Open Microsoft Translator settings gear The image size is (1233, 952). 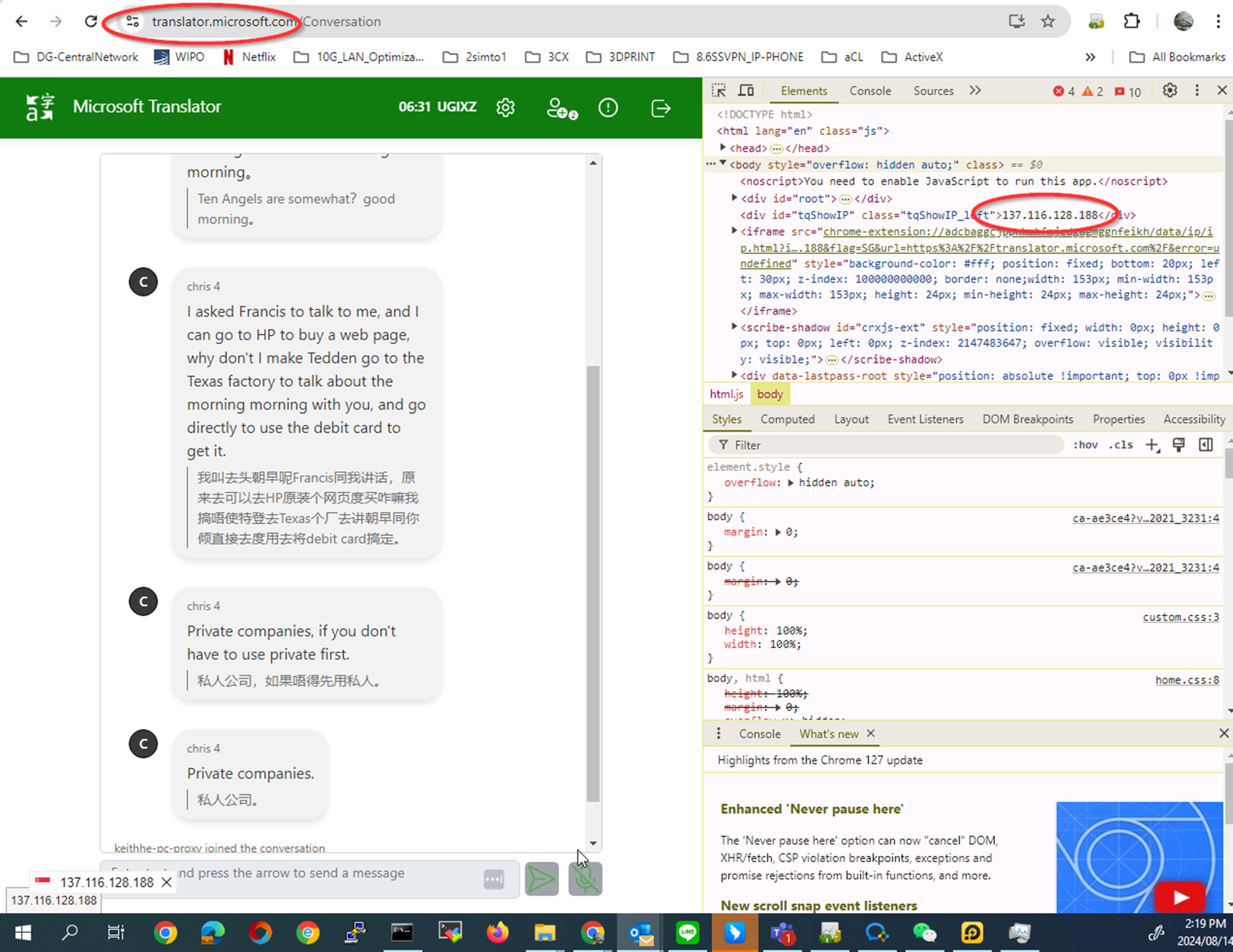tap(505, 107)
